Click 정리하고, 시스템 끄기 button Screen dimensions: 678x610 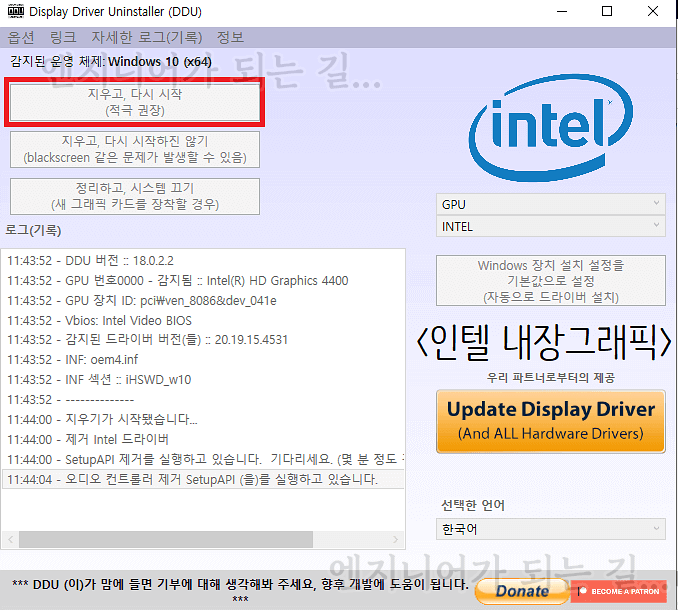135,196
